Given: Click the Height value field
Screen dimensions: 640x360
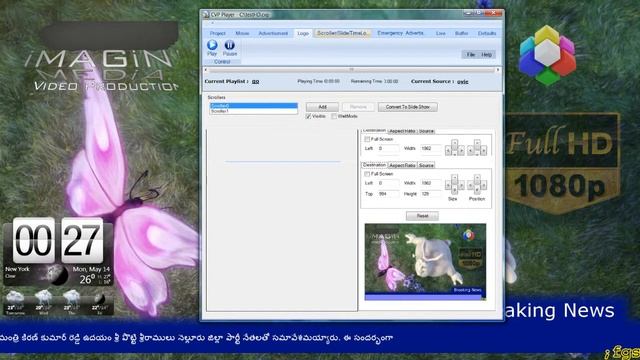Looking at the screenshot, I should click(x=431, y=194).
